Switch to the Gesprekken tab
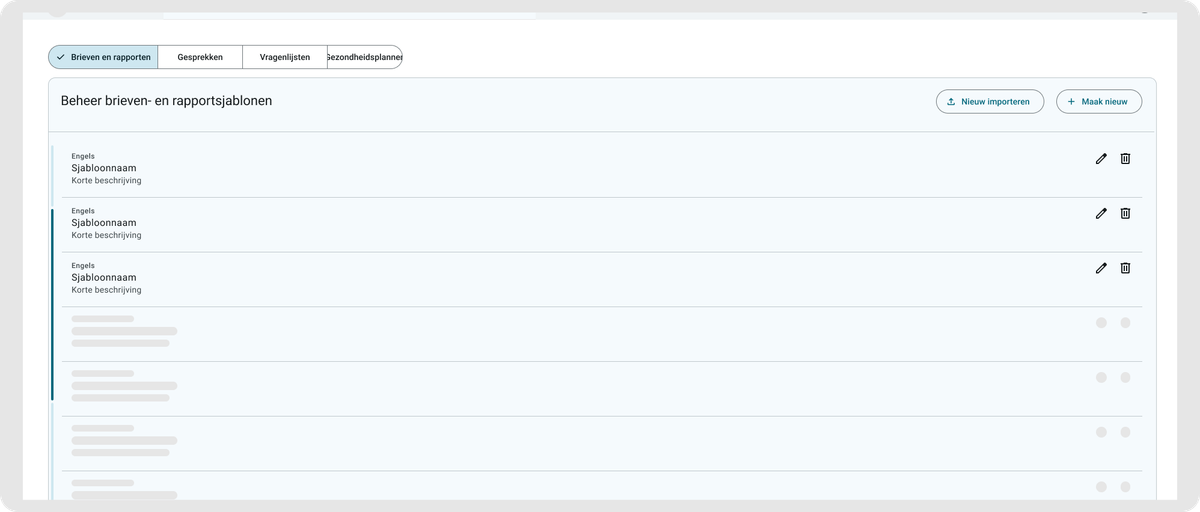Screen dimensions: 1200x512 [200, 57]
